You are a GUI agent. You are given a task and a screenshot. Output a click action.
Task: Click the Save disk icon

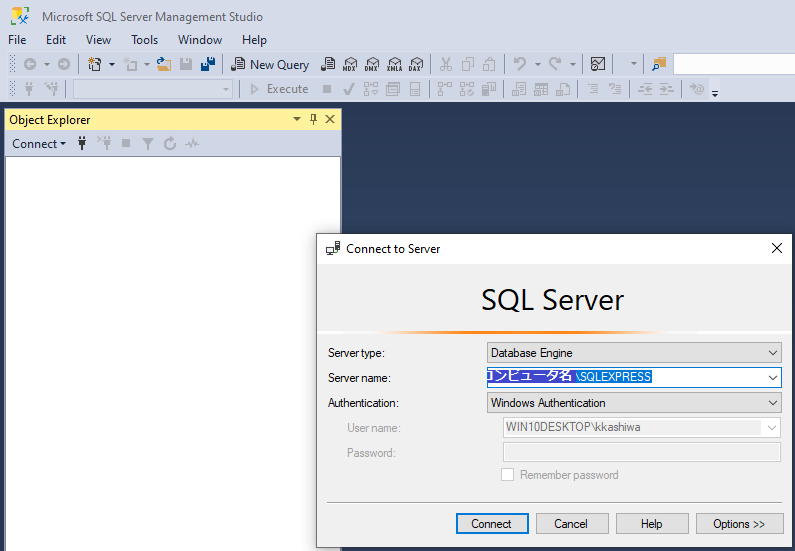pos(186,64)
